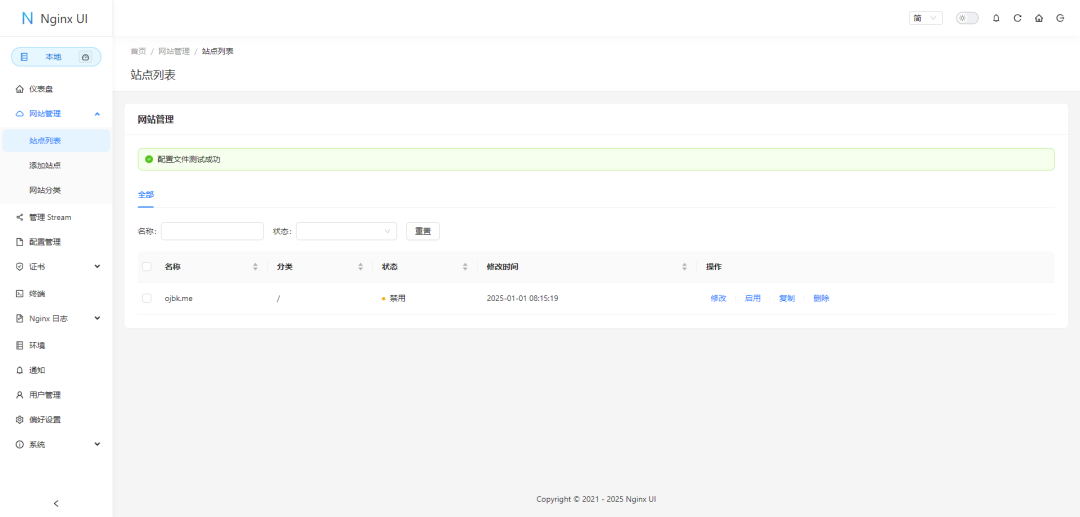The height and width of the screenshot is (517, 1080).
Task: Click the small icon button beside 本地
Action: click(85, 57)
